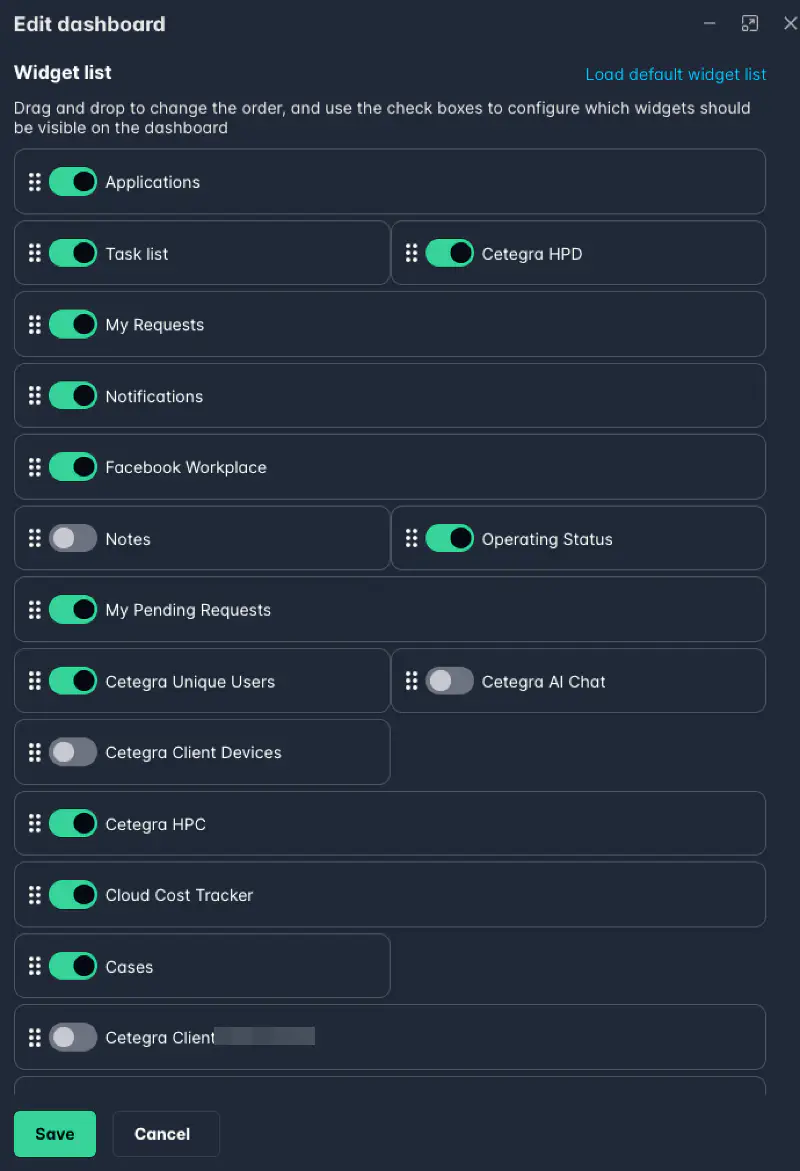Click the Cloud Cost Tracker drag handle
The image size is (800, 1171).
click(35, 895)
